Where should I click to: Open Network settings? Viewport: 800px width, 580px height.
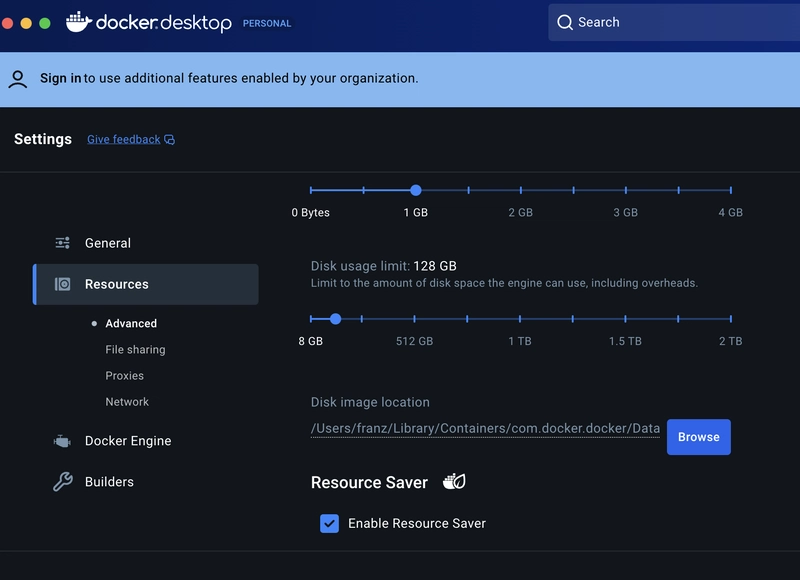127,401
